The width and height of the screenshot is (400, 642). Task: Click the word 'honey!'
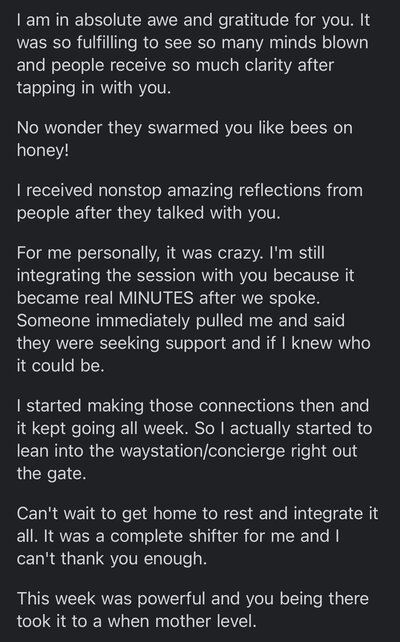[43, 150]
